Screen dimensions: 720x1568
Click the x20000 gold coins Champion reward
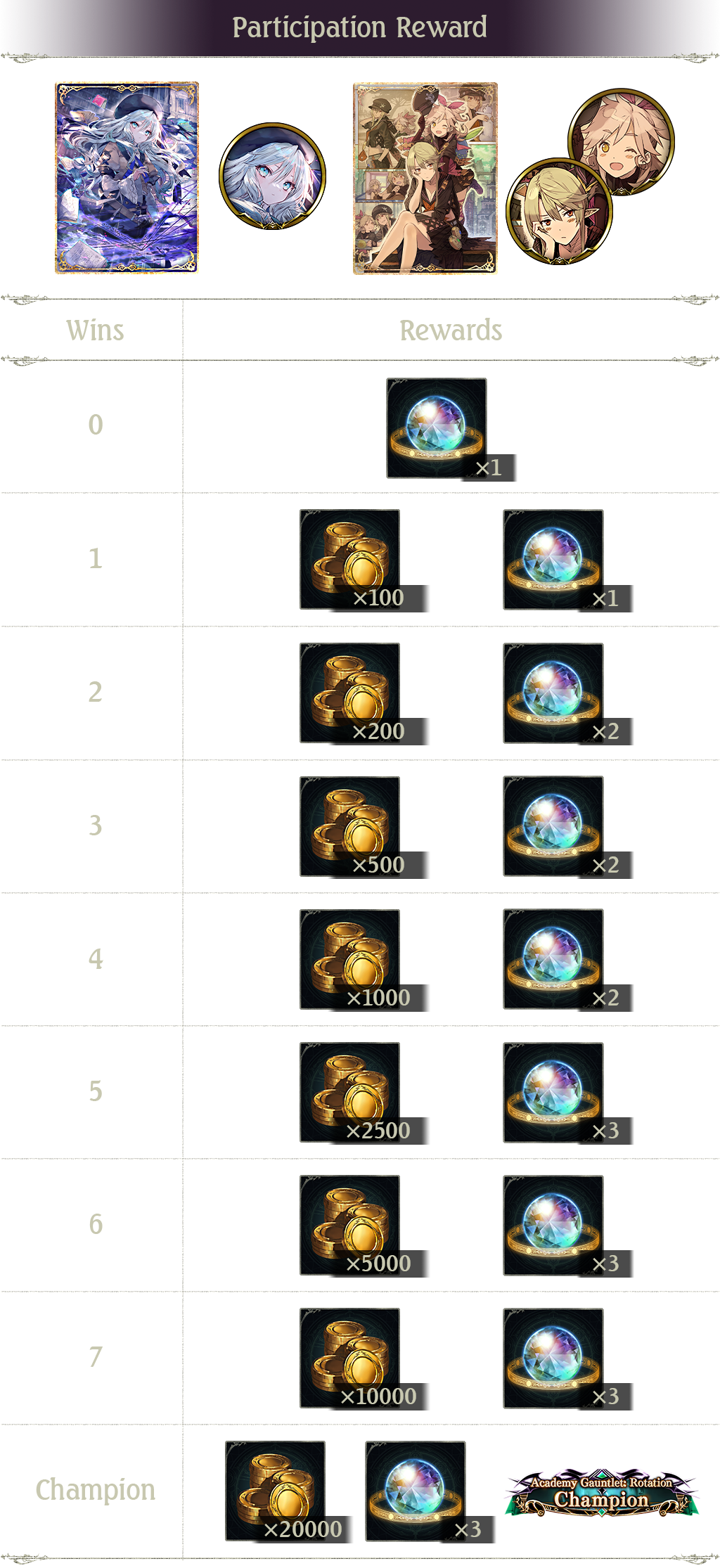pos(288,1492)
